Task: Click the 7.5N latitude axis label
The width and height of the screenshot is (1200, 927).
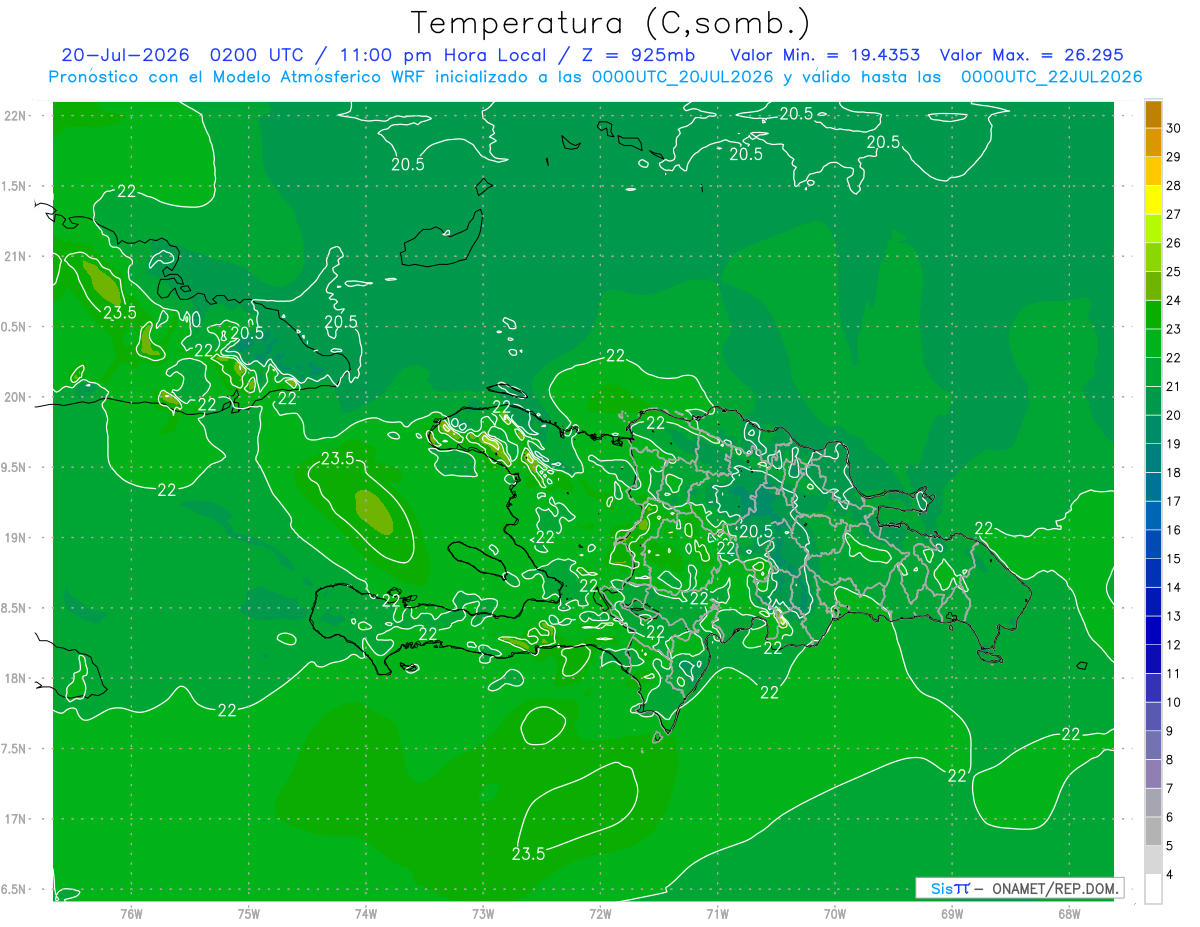Action: point(15,748)
